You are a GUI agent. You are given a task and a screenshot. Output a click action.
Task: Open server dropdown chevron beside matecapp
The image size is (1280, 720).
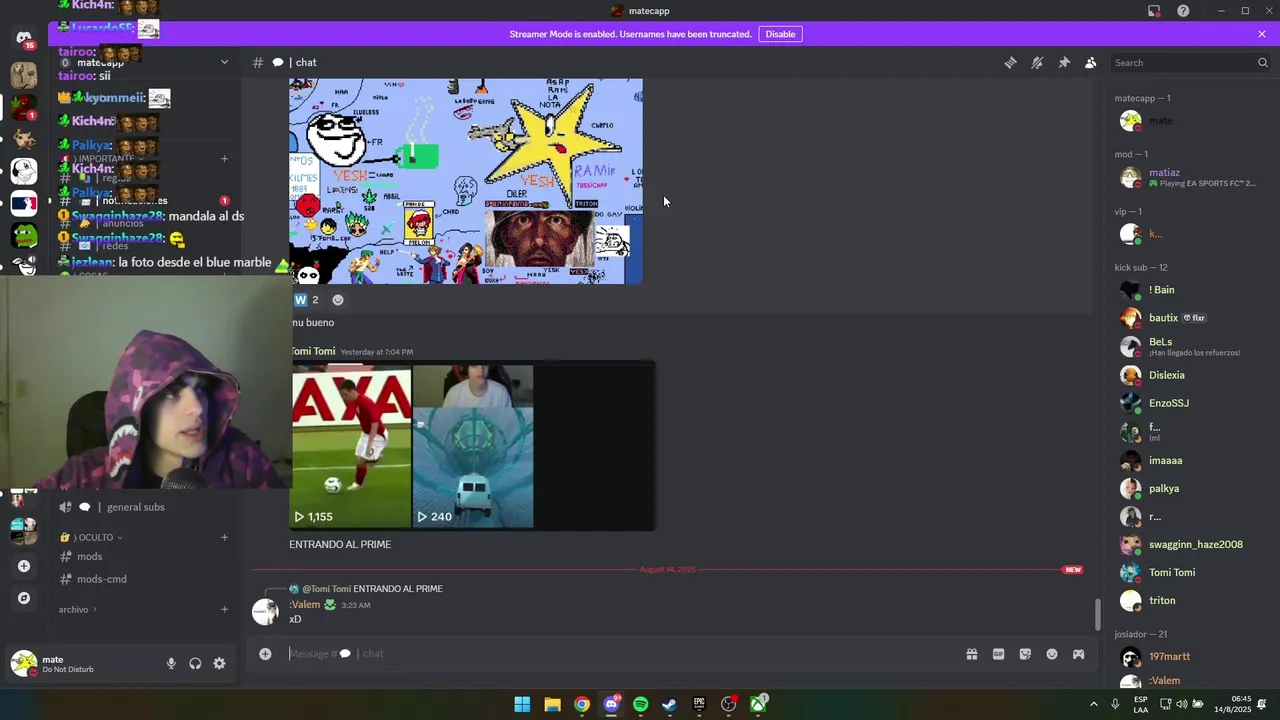224,62
